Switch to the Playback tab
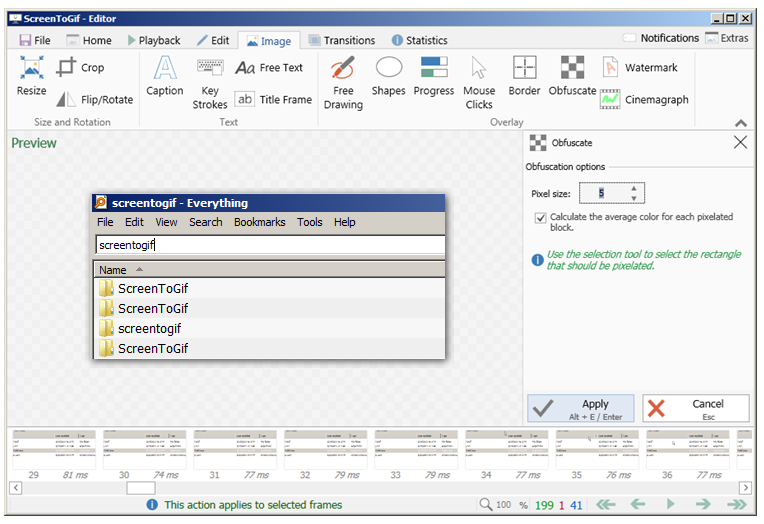This screenshot has width=764, height=524. click(x=154, y=40)
